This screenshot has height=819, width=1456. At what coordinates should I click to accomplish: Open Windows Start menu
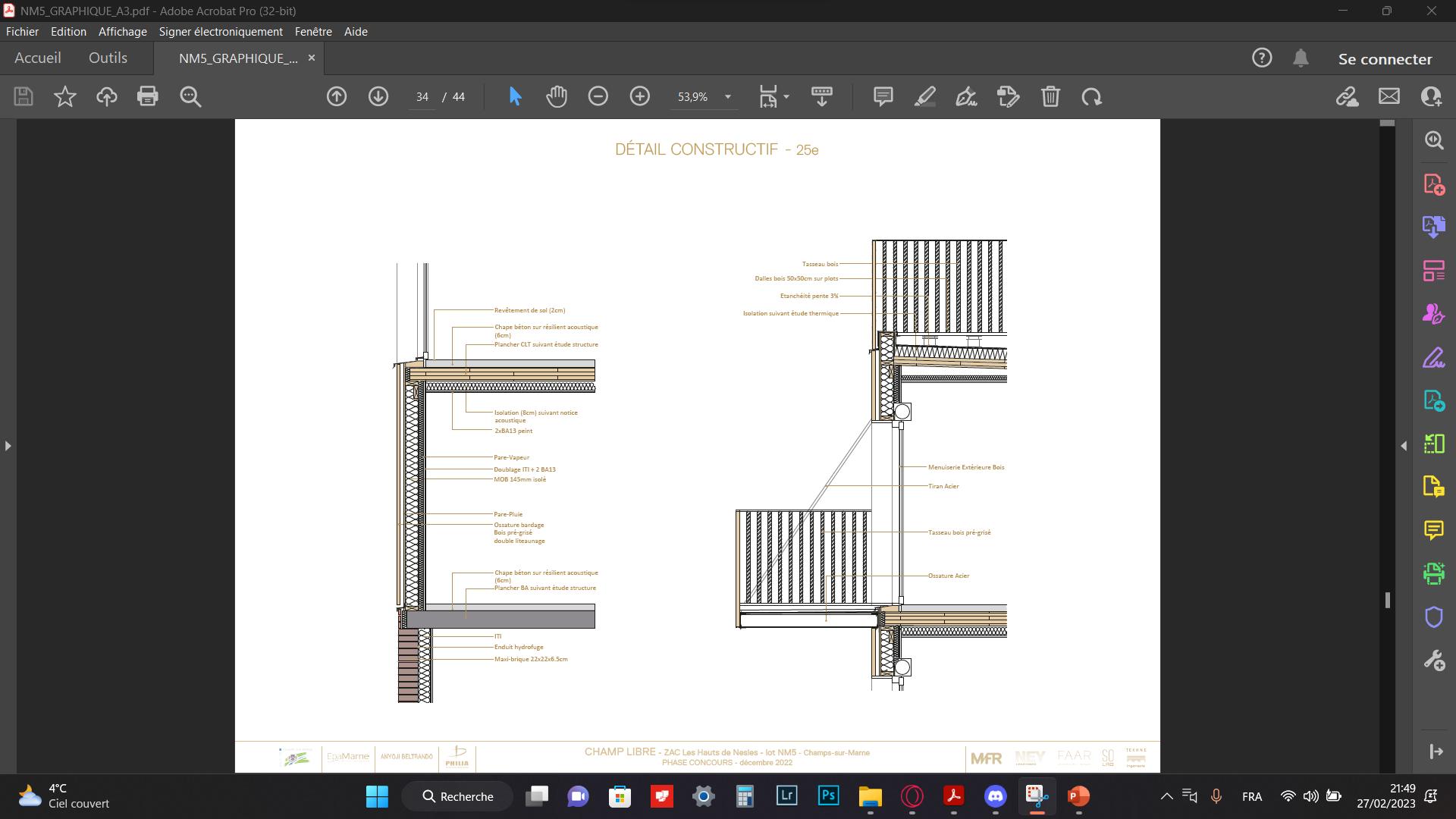tap(377, 796)
